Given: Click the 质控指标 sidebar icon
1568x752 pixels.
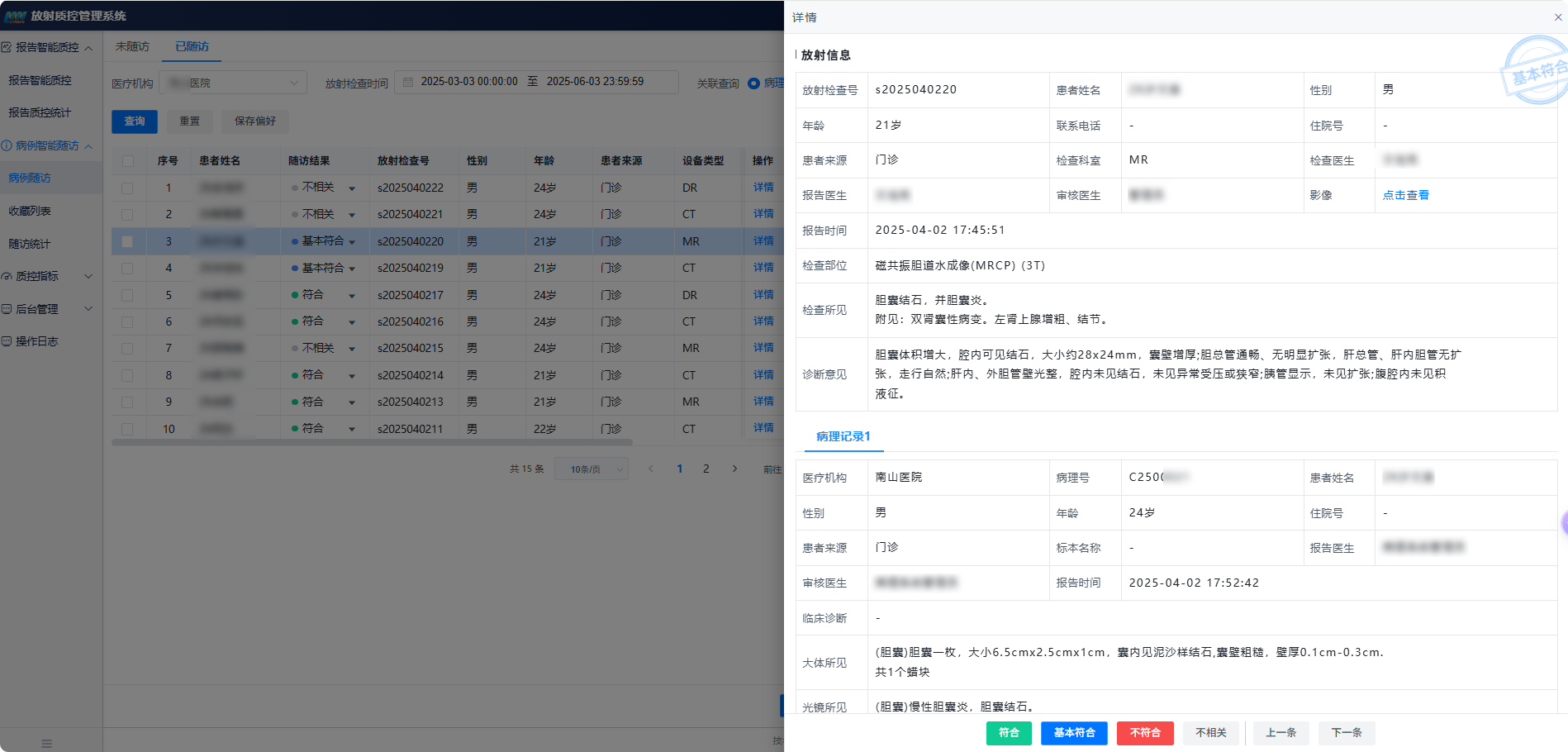Looking at the screenshot, I should point(7,277).
